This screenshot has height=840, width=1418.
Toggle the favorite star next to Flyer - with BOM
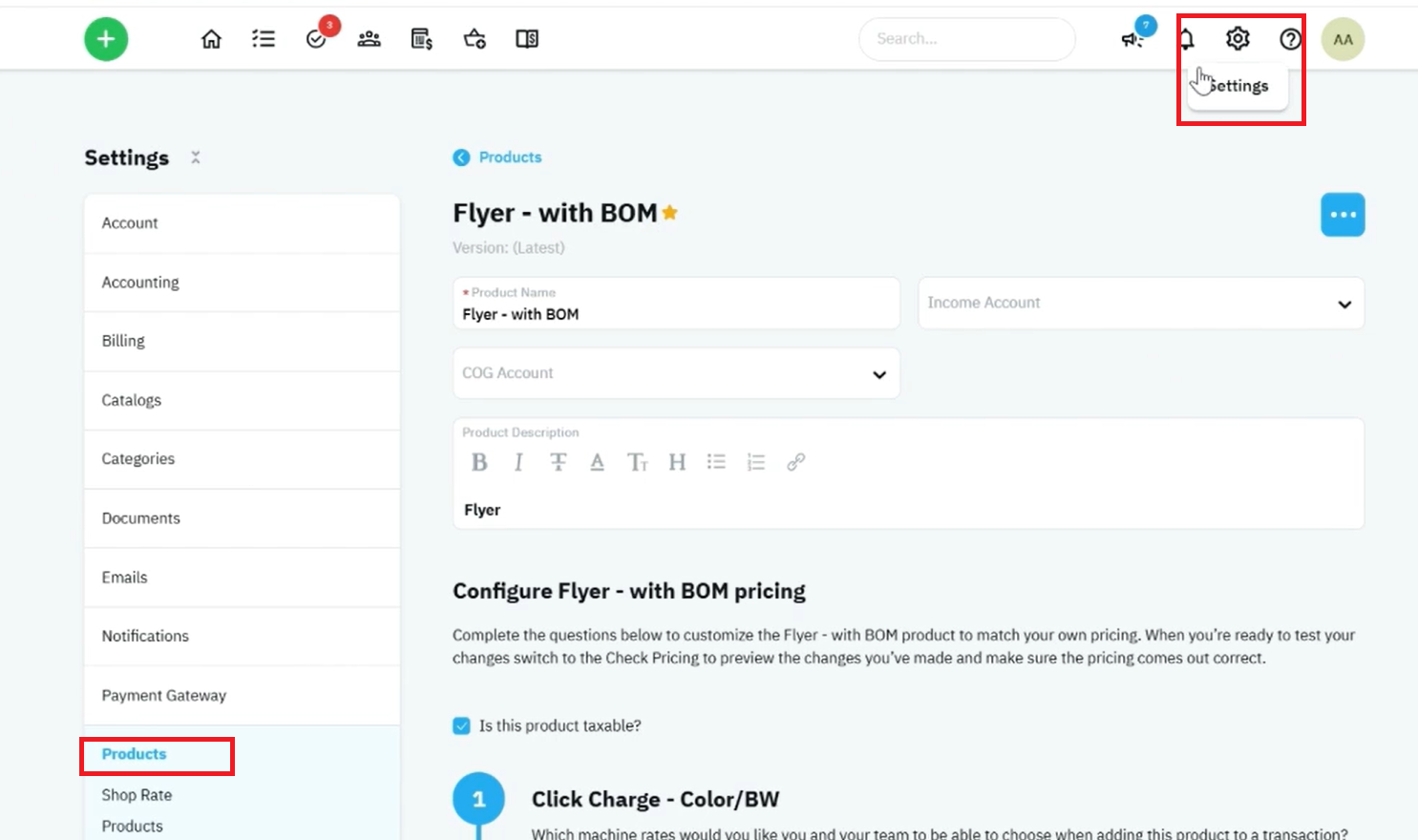pos(670,213)
